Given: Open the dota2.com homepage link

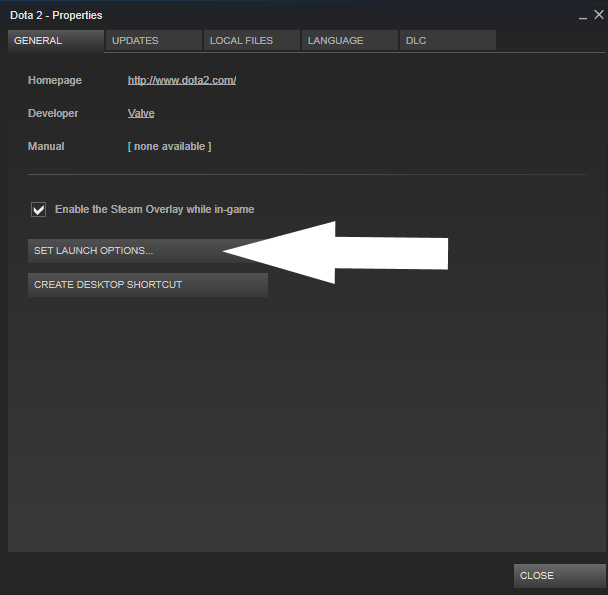Looking at the screenshot, I should [182, 80].
